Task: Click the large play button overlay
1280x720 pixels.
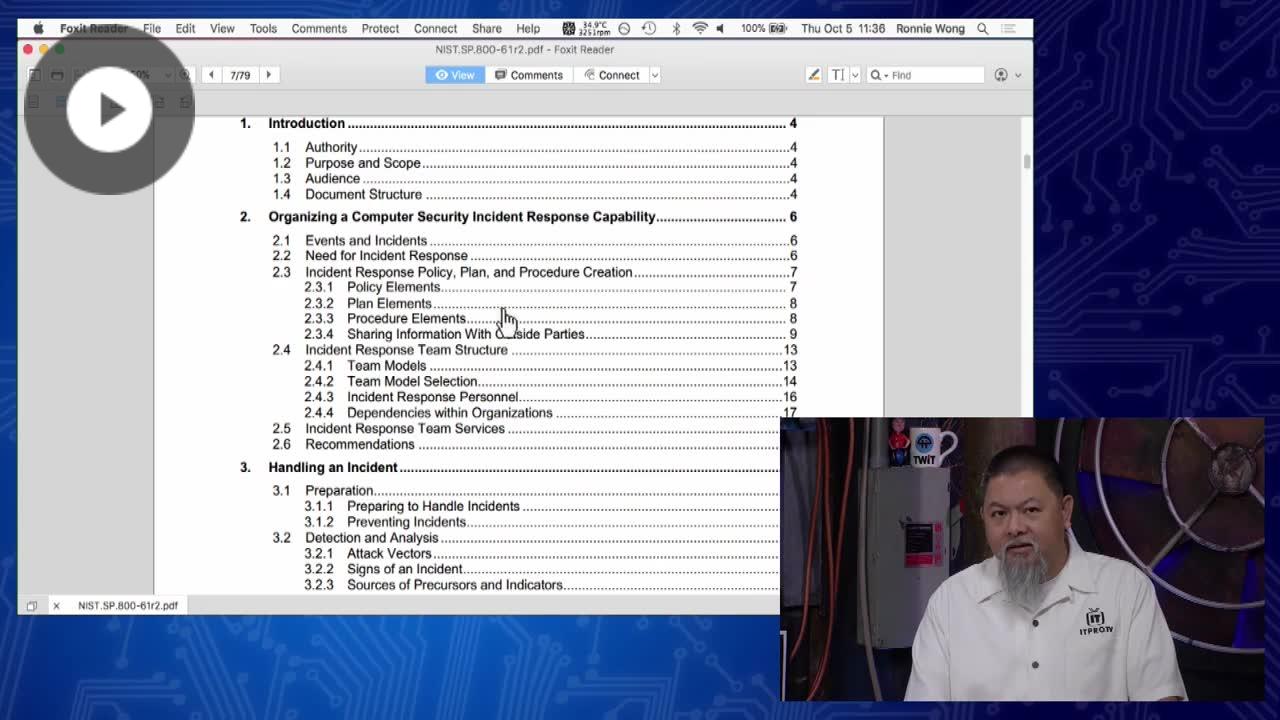Action: pos(109,110)
